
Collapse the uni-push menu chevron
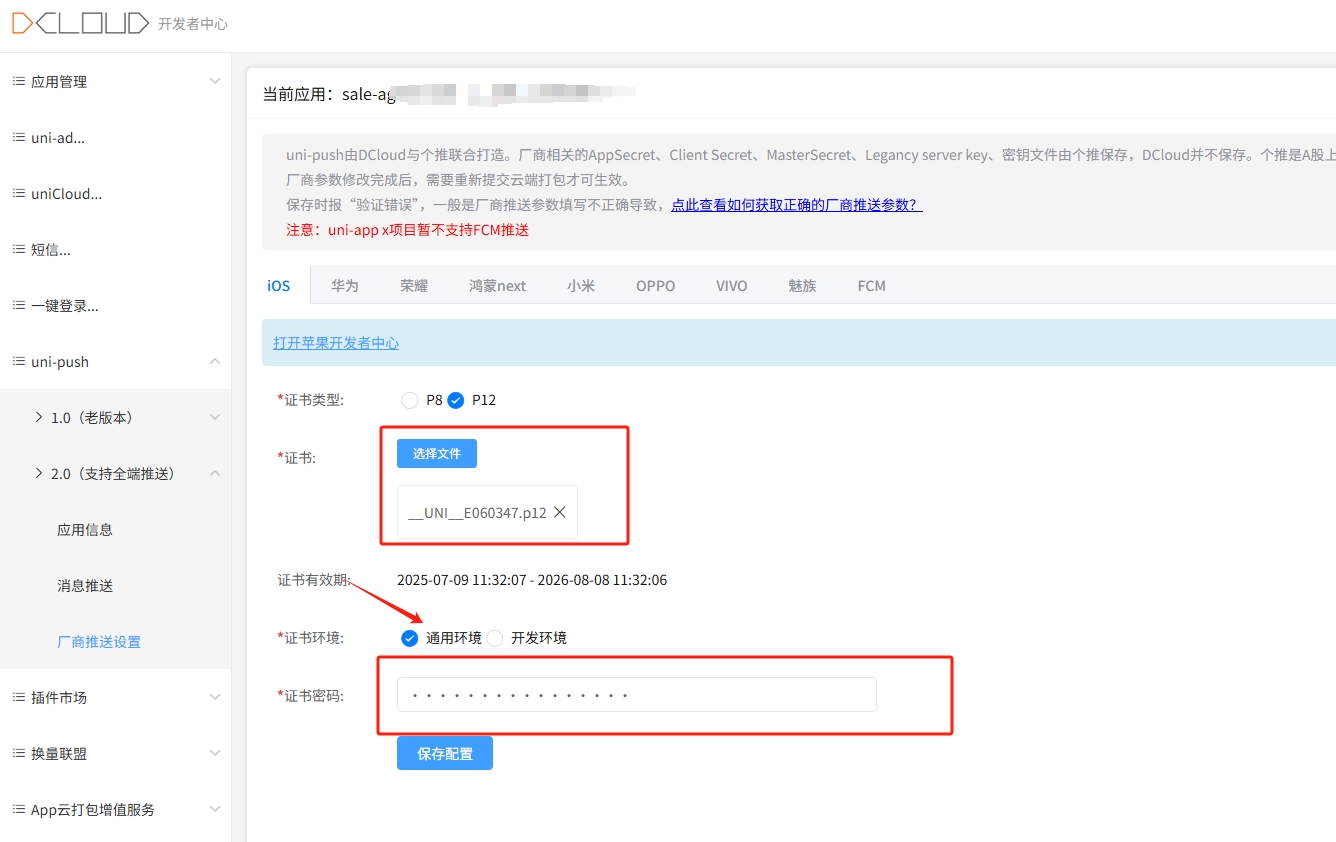pyautogui.click(x=215, y=361)
